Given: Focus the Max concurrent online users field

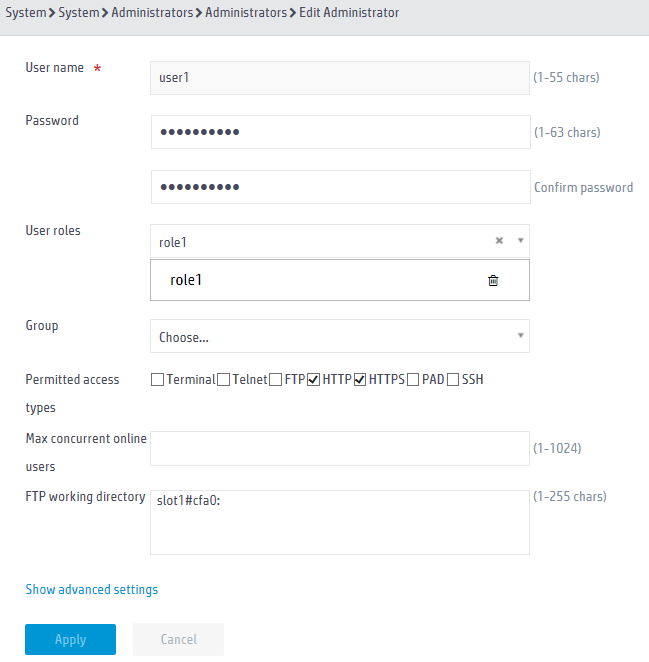Looking at the screenshot, I should (x=340, y=448).
